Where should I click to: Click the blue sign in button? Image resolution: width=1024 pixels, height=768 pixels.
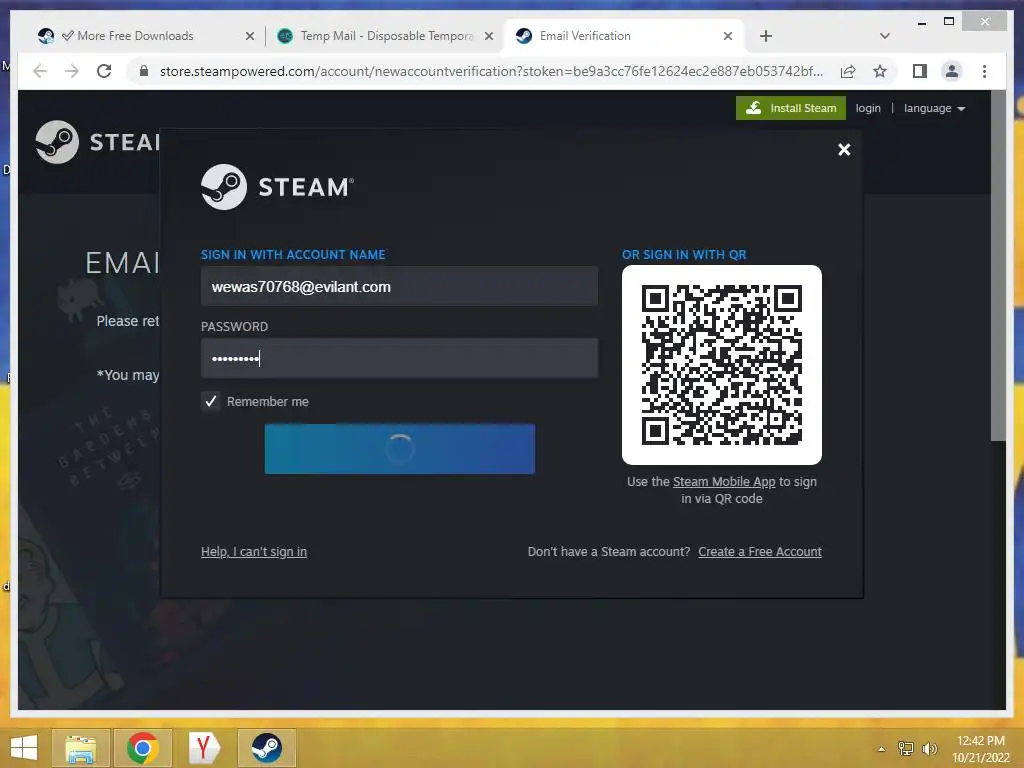pos(400,449)
